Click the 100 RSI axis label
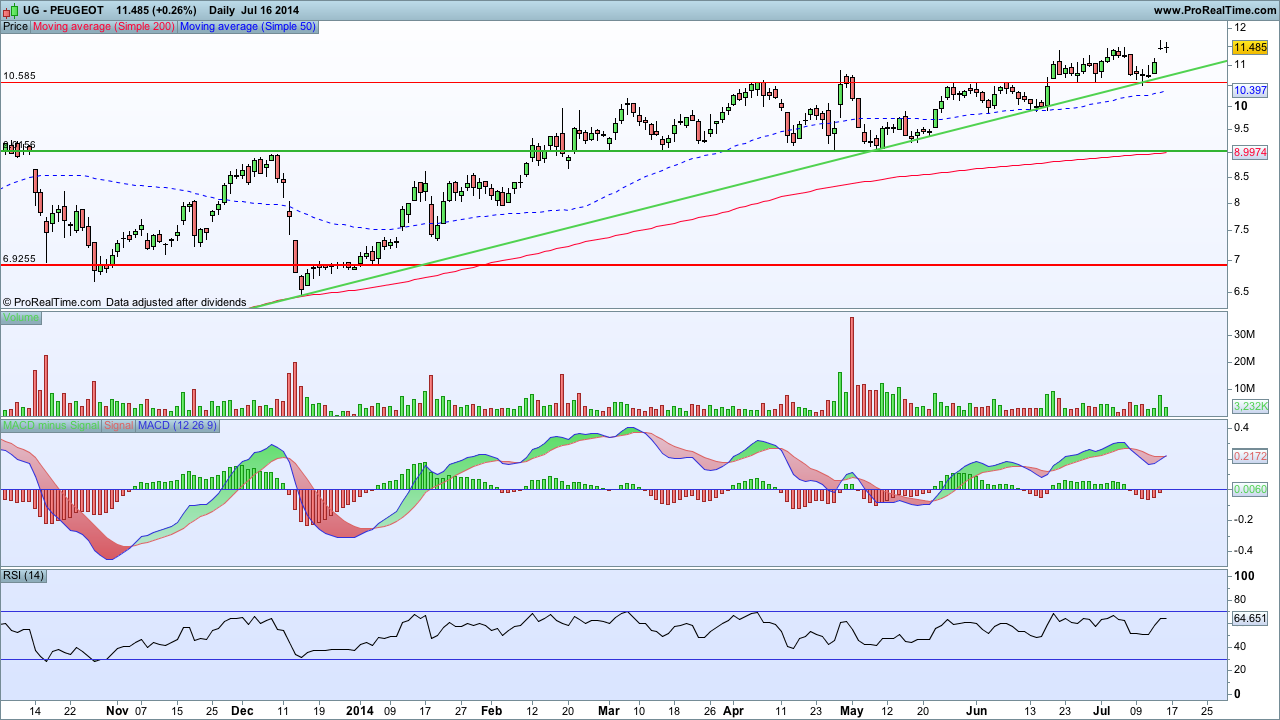The width and height of the screenshot is (1280, 720). pos(1245,577)
